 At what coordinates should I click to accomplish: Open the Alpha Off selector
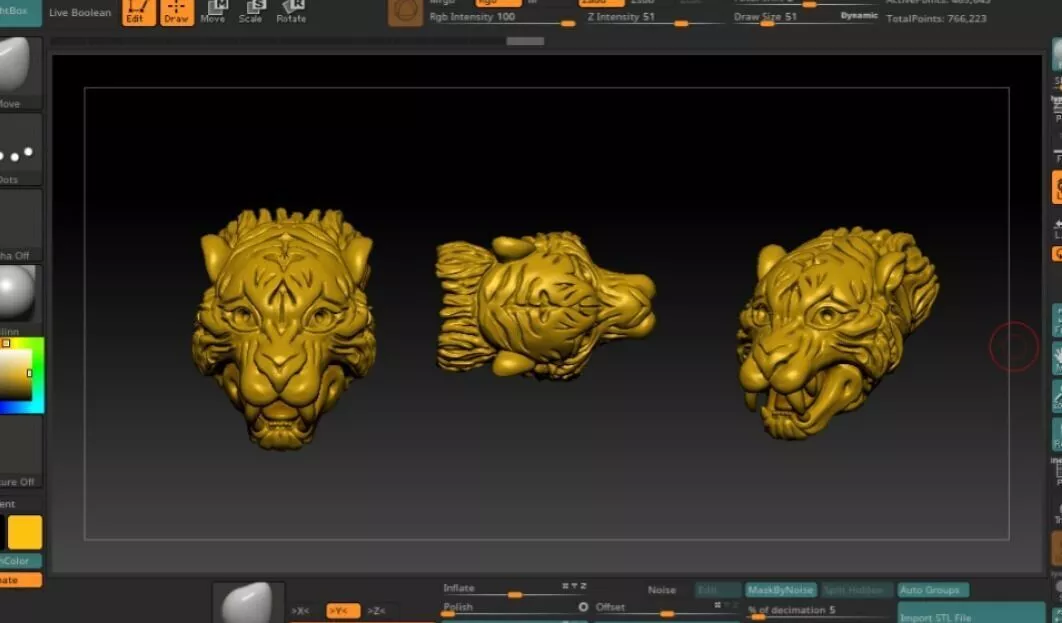(x=20, y=225)
